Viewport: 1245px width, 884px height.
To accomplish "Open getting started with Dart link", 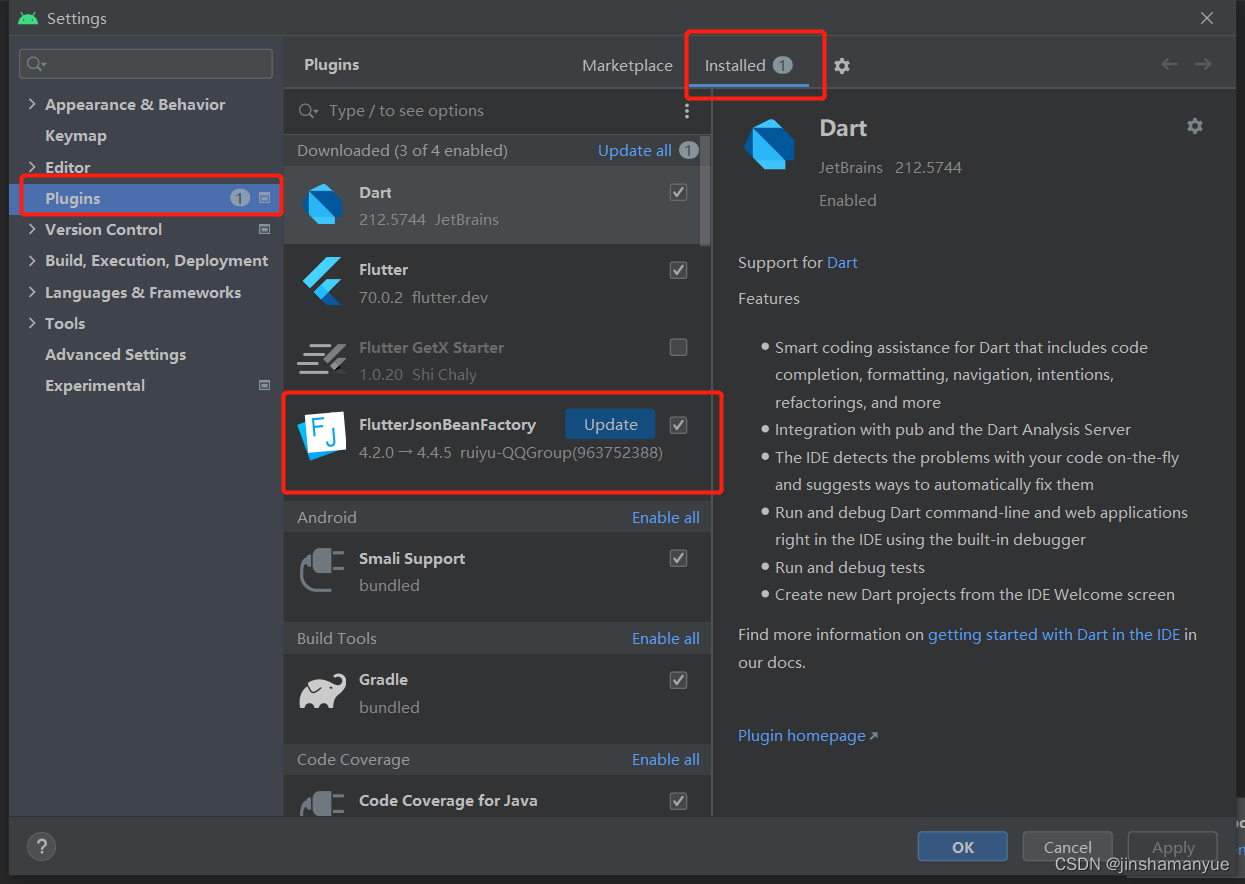I will click(x=1054, y=634).
